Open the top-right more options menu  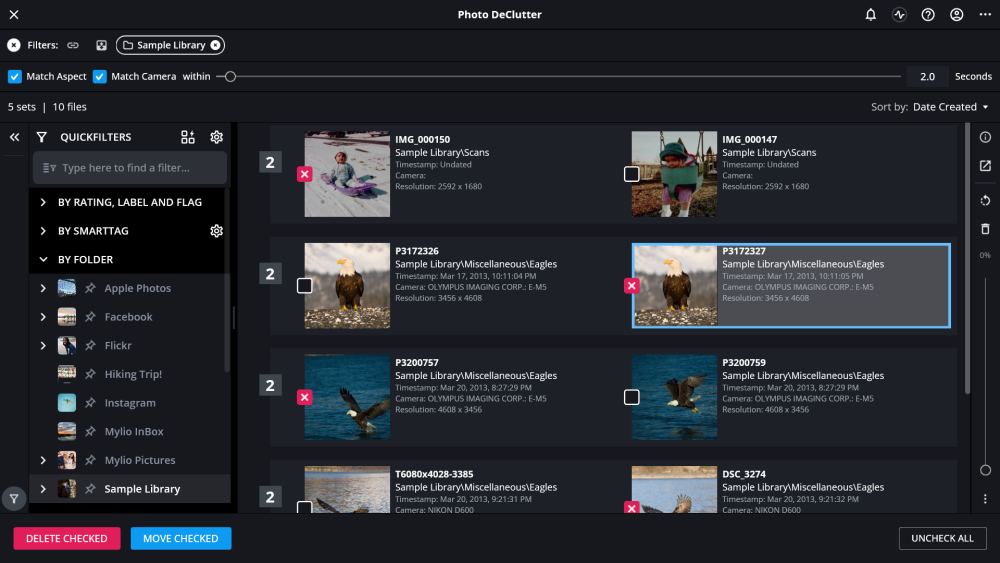[985, 15]
